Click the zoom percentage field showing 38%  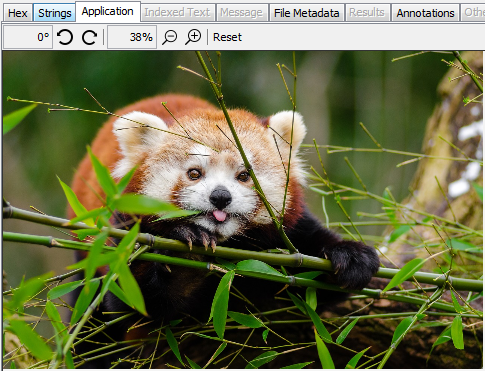coord(132,37)
